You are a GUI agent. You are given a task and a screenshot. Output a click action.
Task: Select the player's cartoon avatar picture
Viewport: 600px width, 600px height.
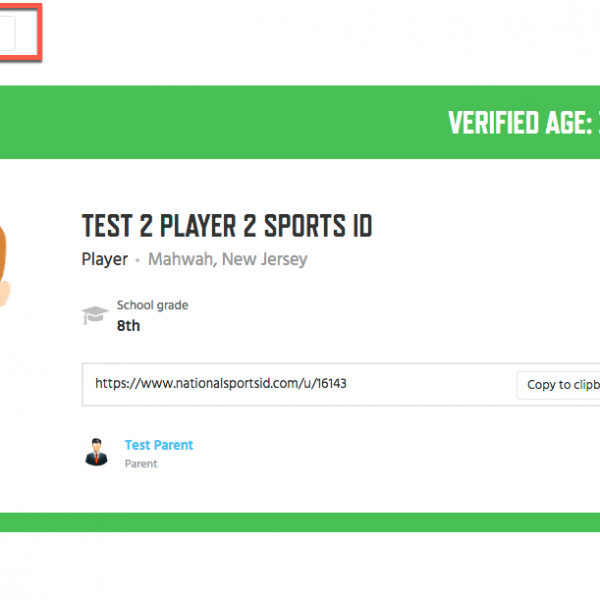point(5,266)
